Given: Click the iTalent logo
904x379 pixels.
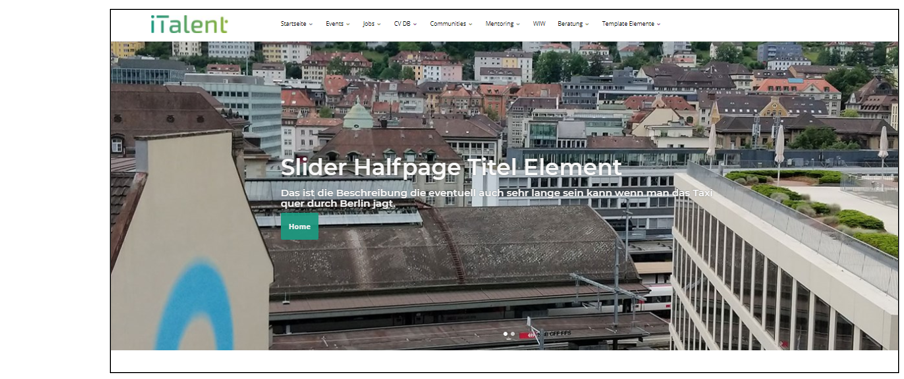Looking at the screenshot, I should (189, 24).
